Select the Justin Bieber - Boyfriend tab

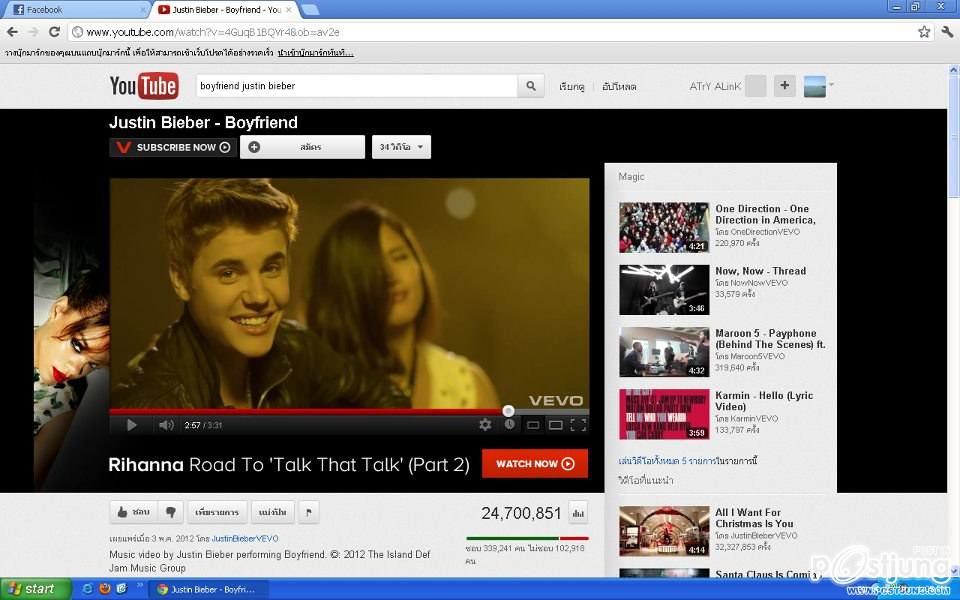[225, 10]
